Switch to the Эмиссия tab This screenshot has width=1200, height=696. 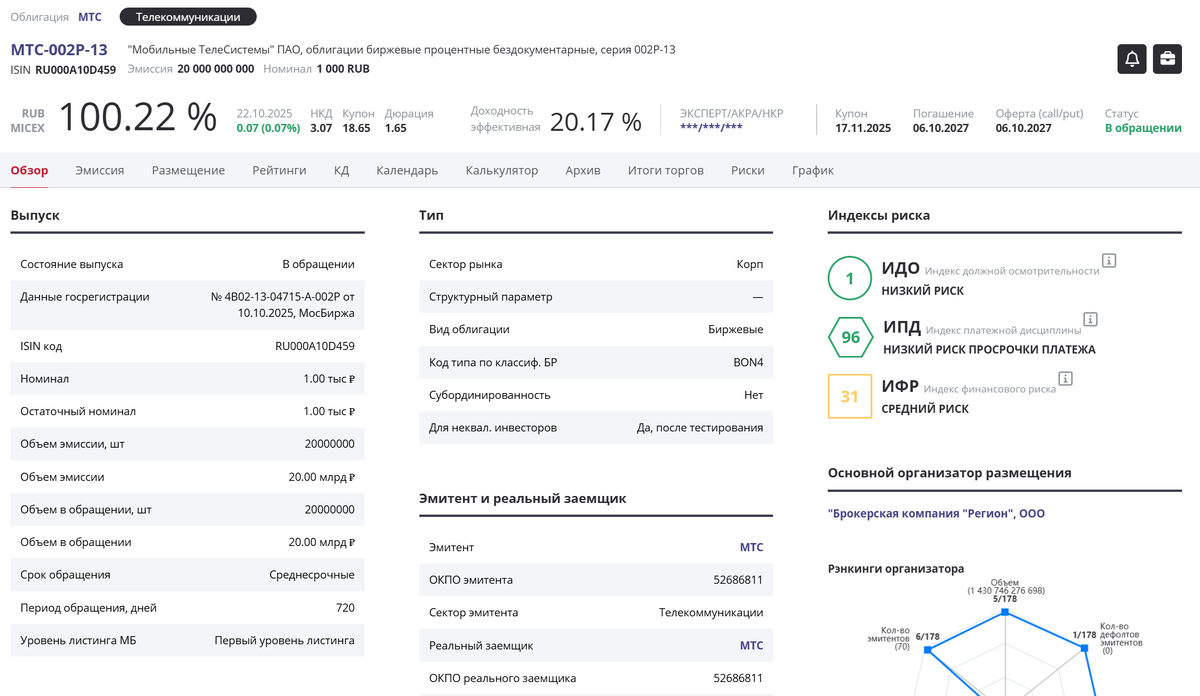pos(100,170)
